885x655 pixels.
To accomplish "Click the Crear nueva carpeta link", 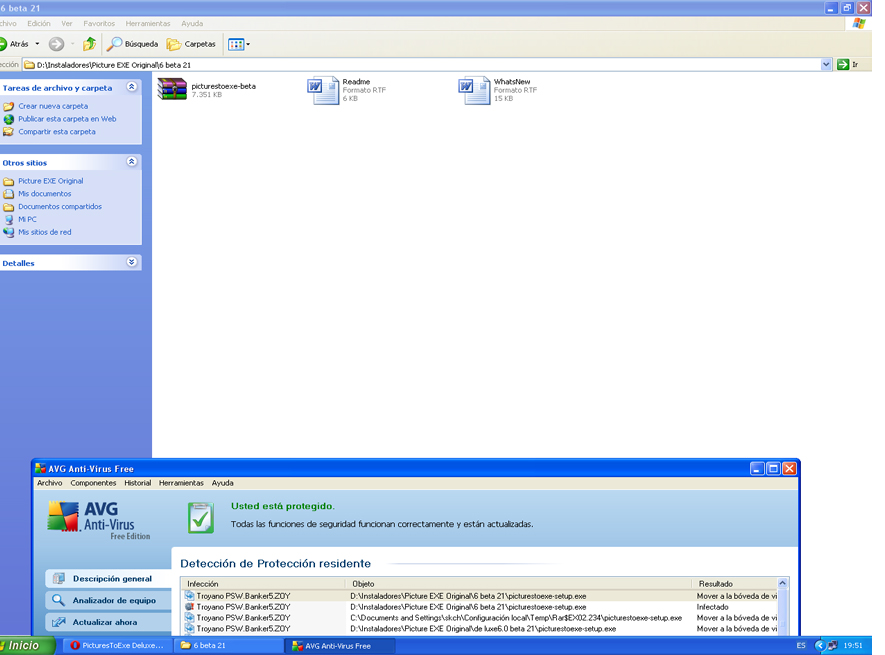I will [52, 106].
